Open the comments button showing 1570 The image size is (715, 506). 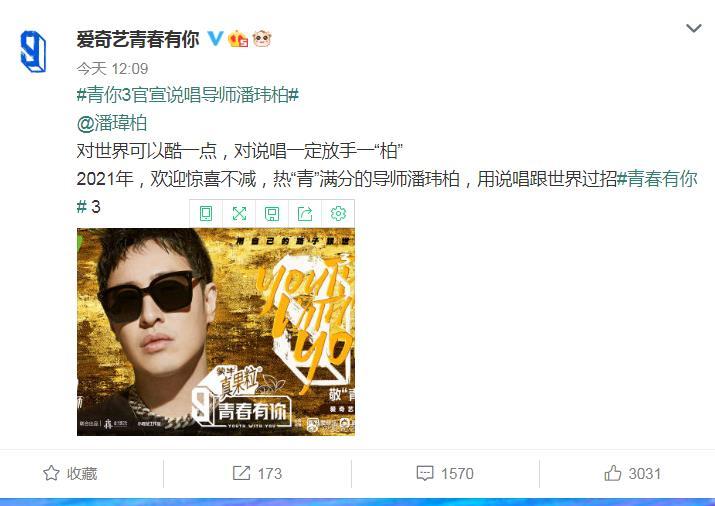point(445,474)
